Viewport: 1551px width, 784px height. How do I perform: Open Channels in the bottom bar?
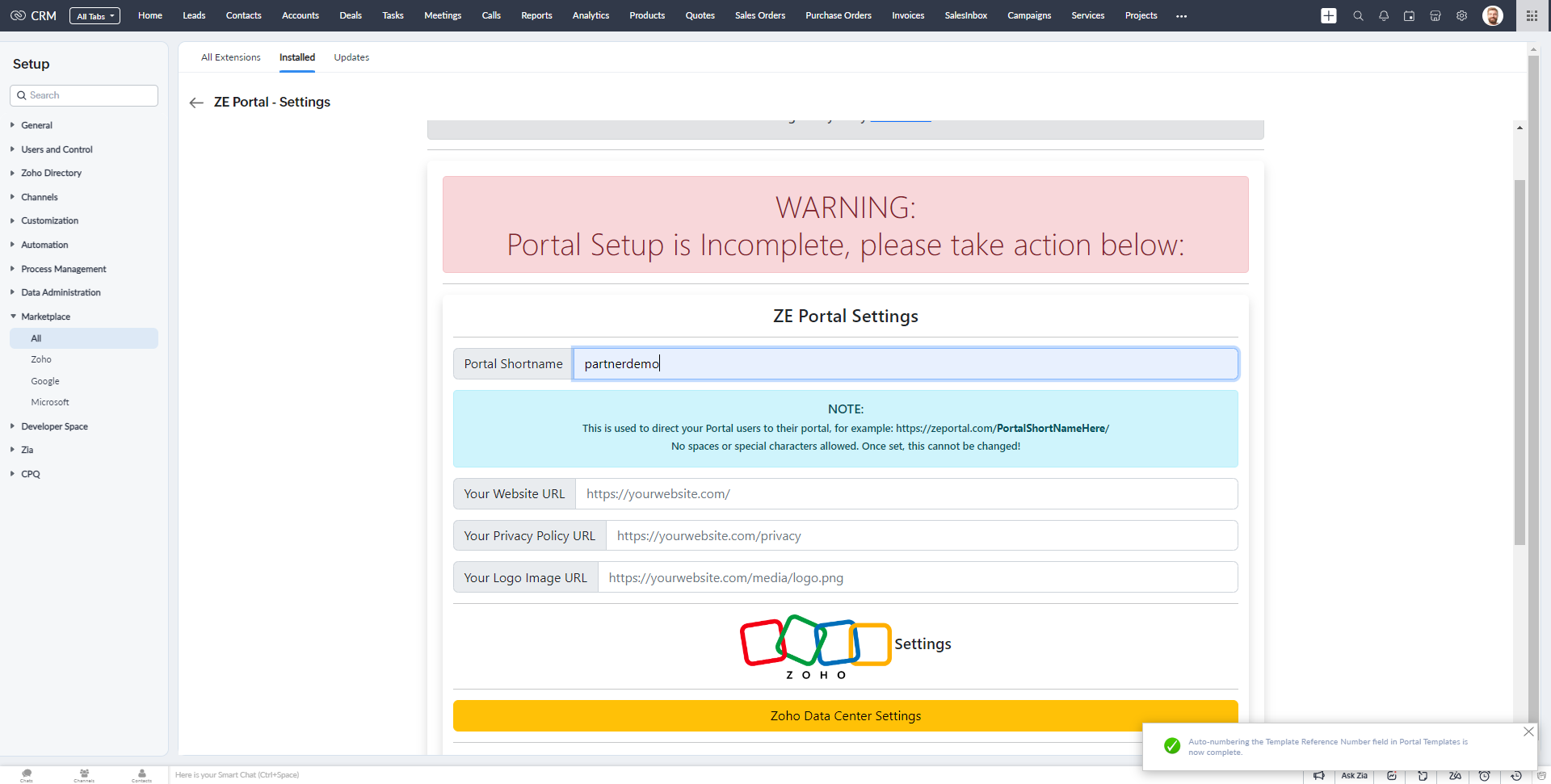pyautogui.click(x=84, y=775)
